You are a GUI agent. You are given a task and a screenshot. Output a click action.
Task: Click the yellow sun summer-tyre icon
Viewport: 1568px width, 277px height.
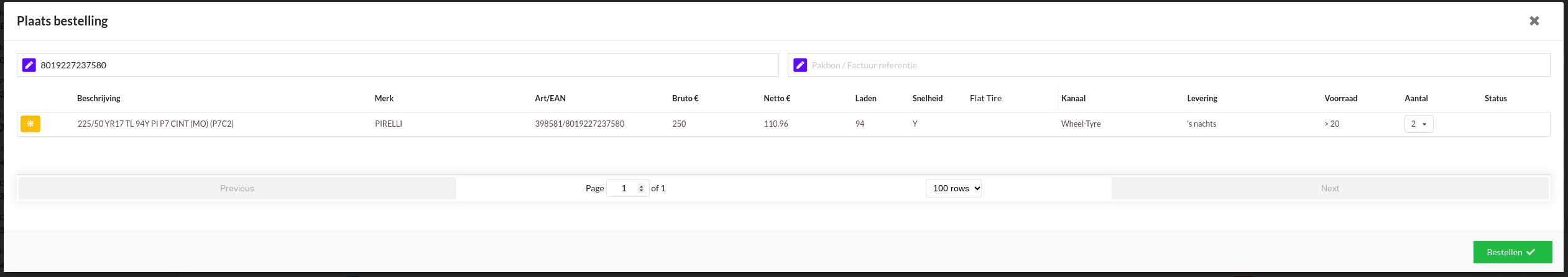[x=30, y=124]
